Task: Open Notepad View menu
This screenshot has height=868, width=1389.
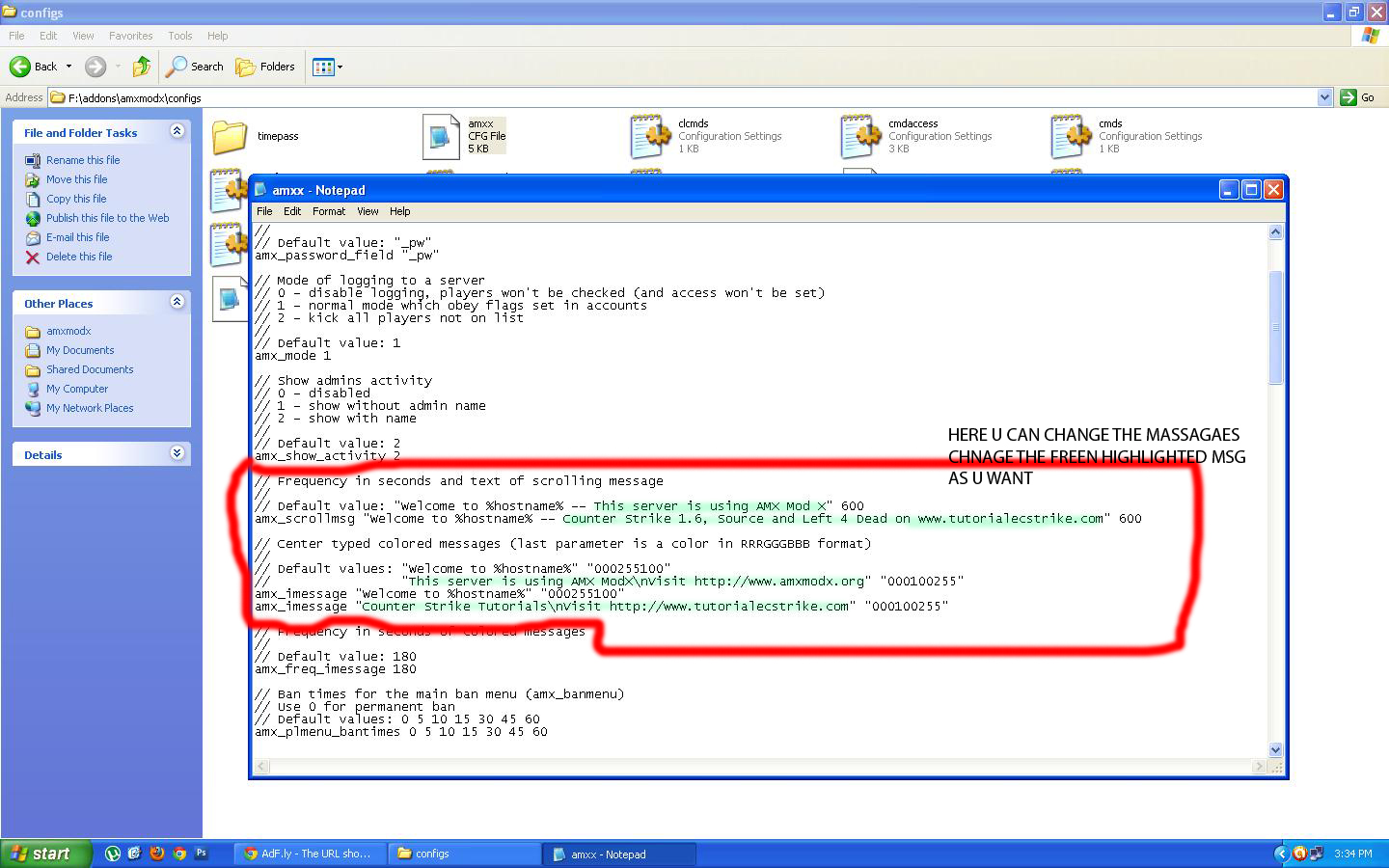Action: click(x=368, y=211)
